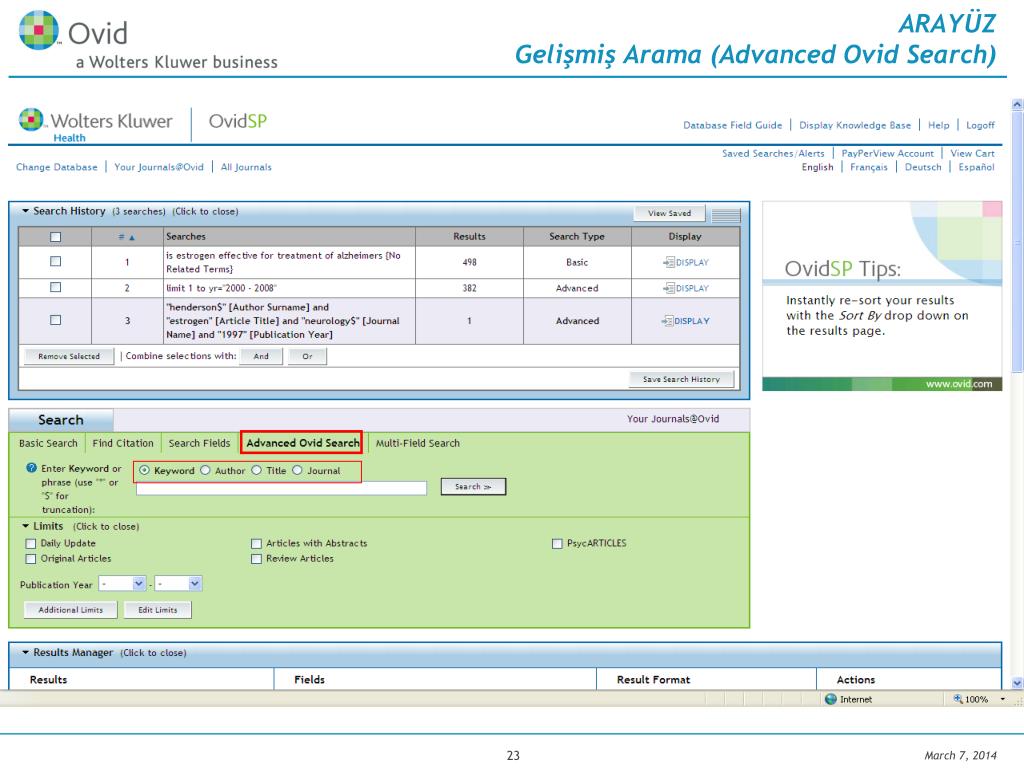Open the zoom level dropdown arrow
This screenshot has height=768, width=1024.
(1002, 699)
